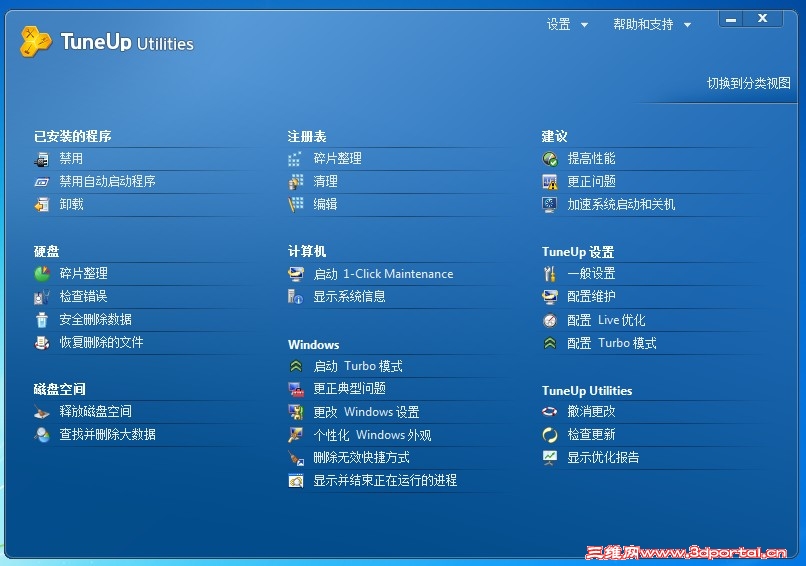Open 显示优化报告 link
This screenshot has width=806, height=566.
tap(603, 458)
